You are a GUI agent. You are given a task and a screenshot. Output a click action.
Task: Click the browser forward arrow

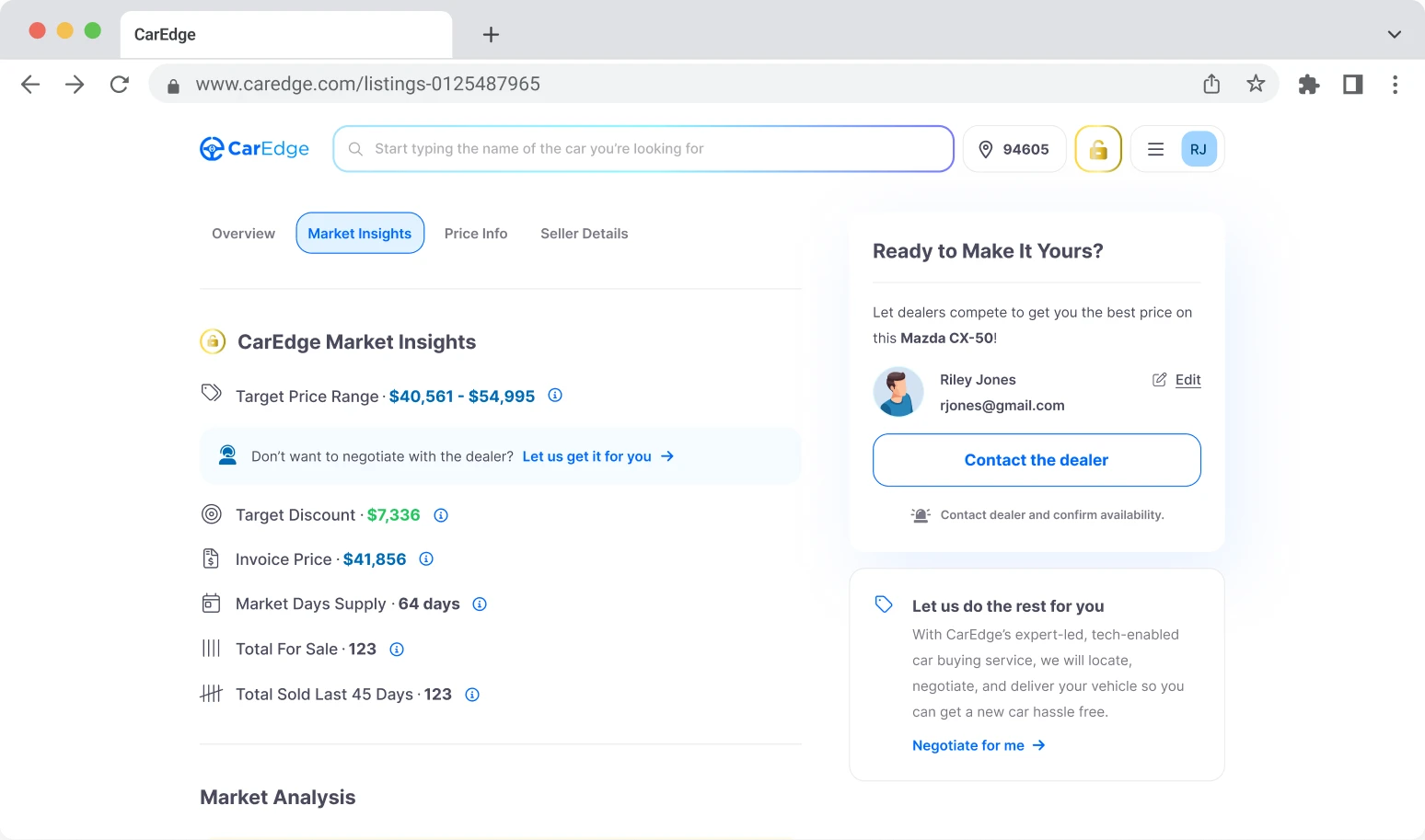(x=75, y=85)
